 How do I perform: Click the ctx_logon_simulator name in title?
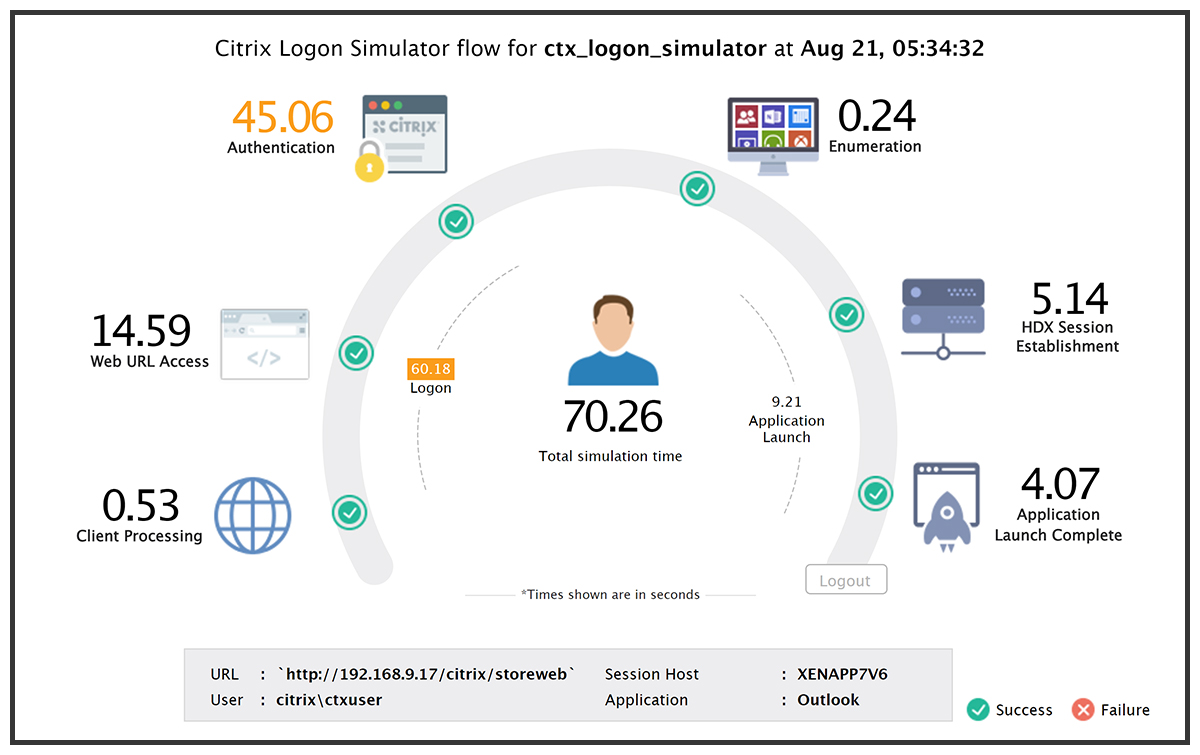point(655,48)
